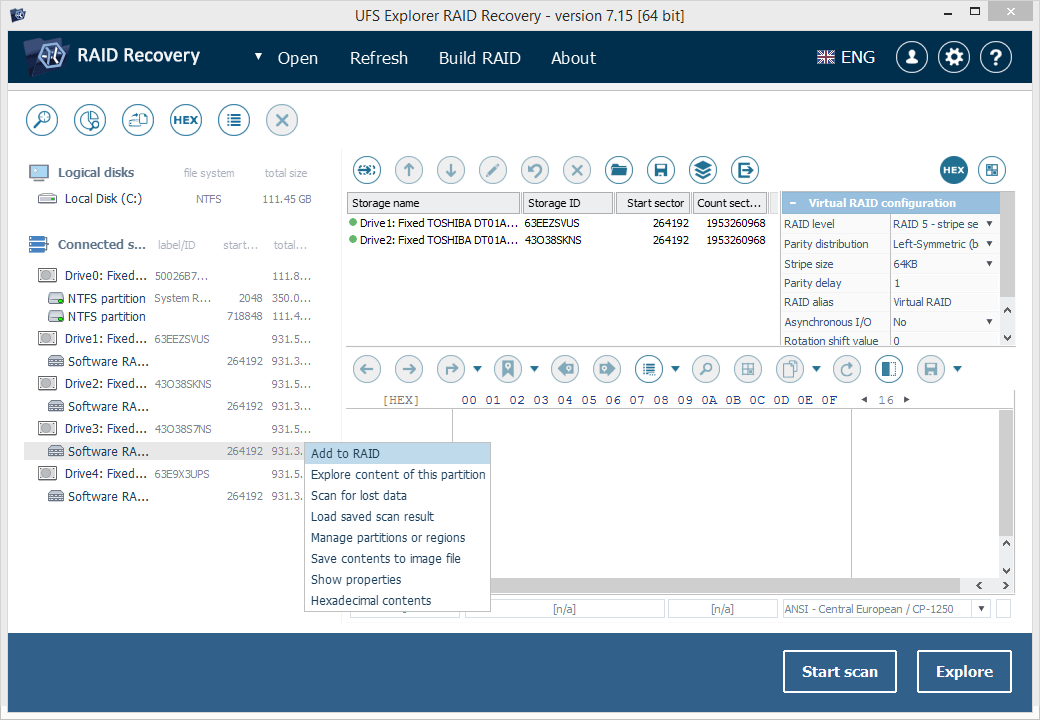Toggle the split panel view icon
The image size is (1040, 720).
[889, 369]
